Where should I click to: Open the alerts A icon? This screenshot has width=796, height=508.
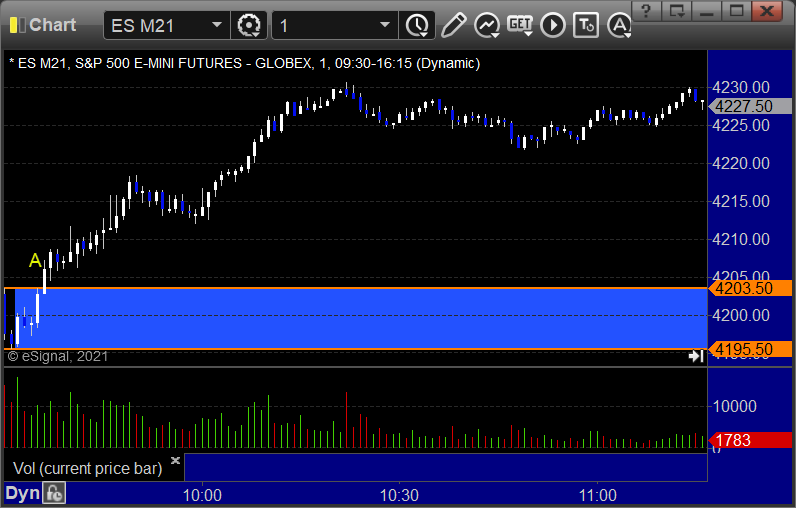[619, 25]
